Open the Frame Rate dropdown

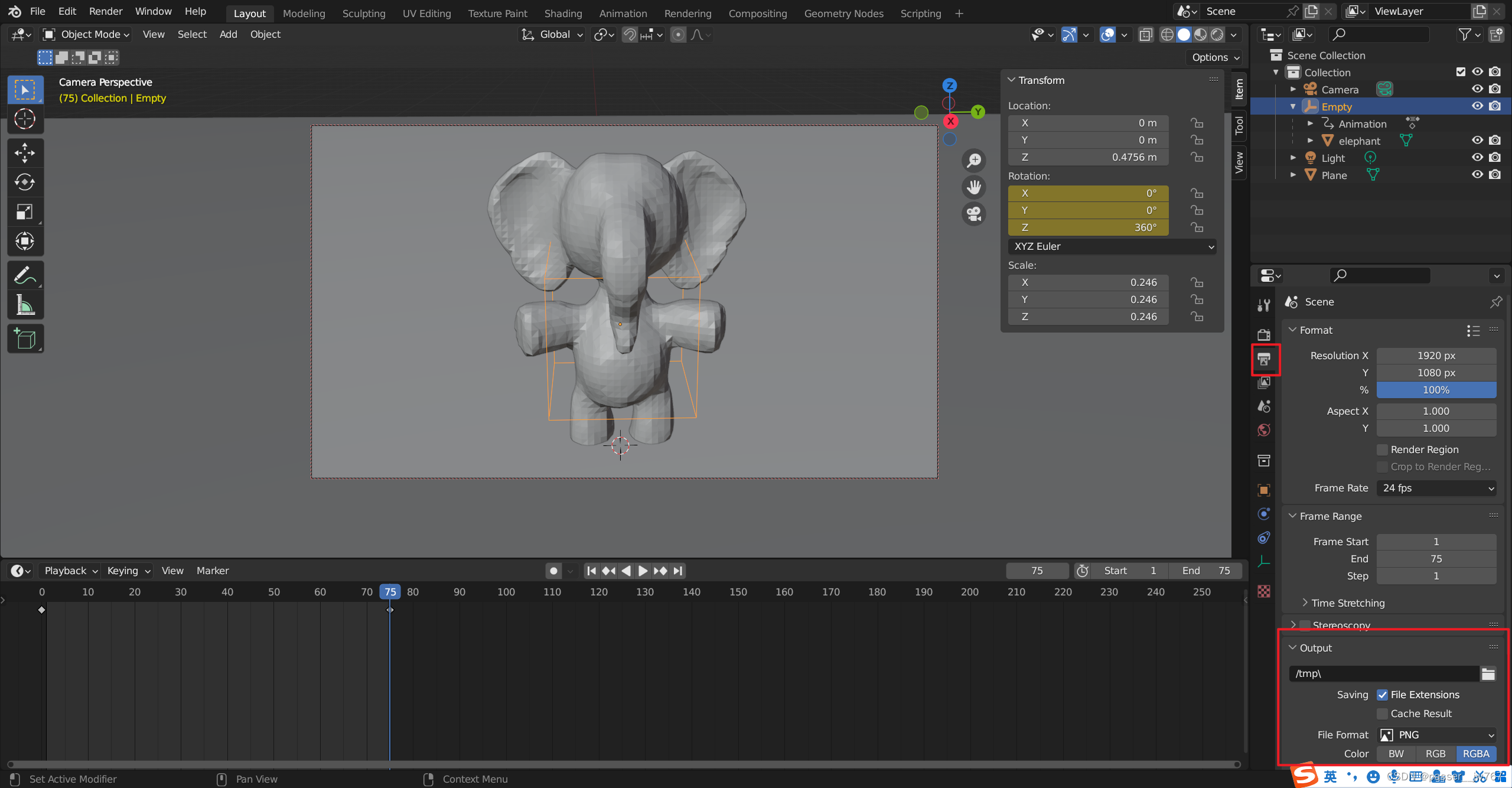(x=1436, y=488)
